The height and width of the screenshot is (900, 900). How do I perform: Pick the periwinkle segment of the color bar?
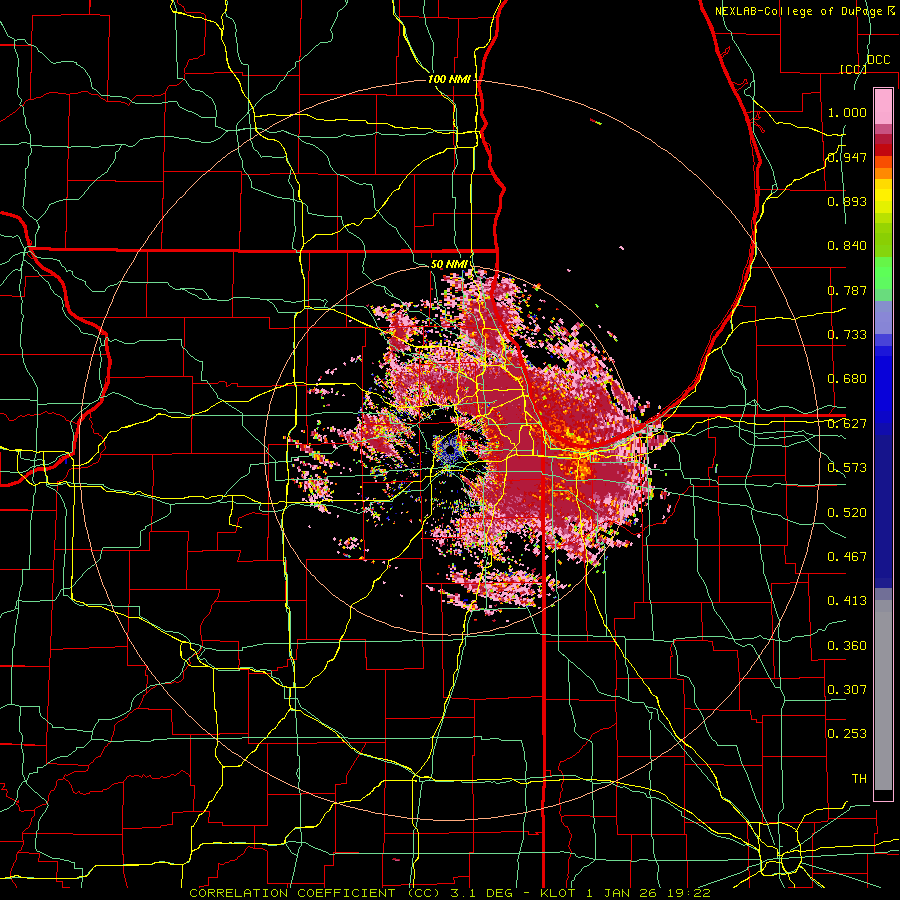[x=883, y=317]
